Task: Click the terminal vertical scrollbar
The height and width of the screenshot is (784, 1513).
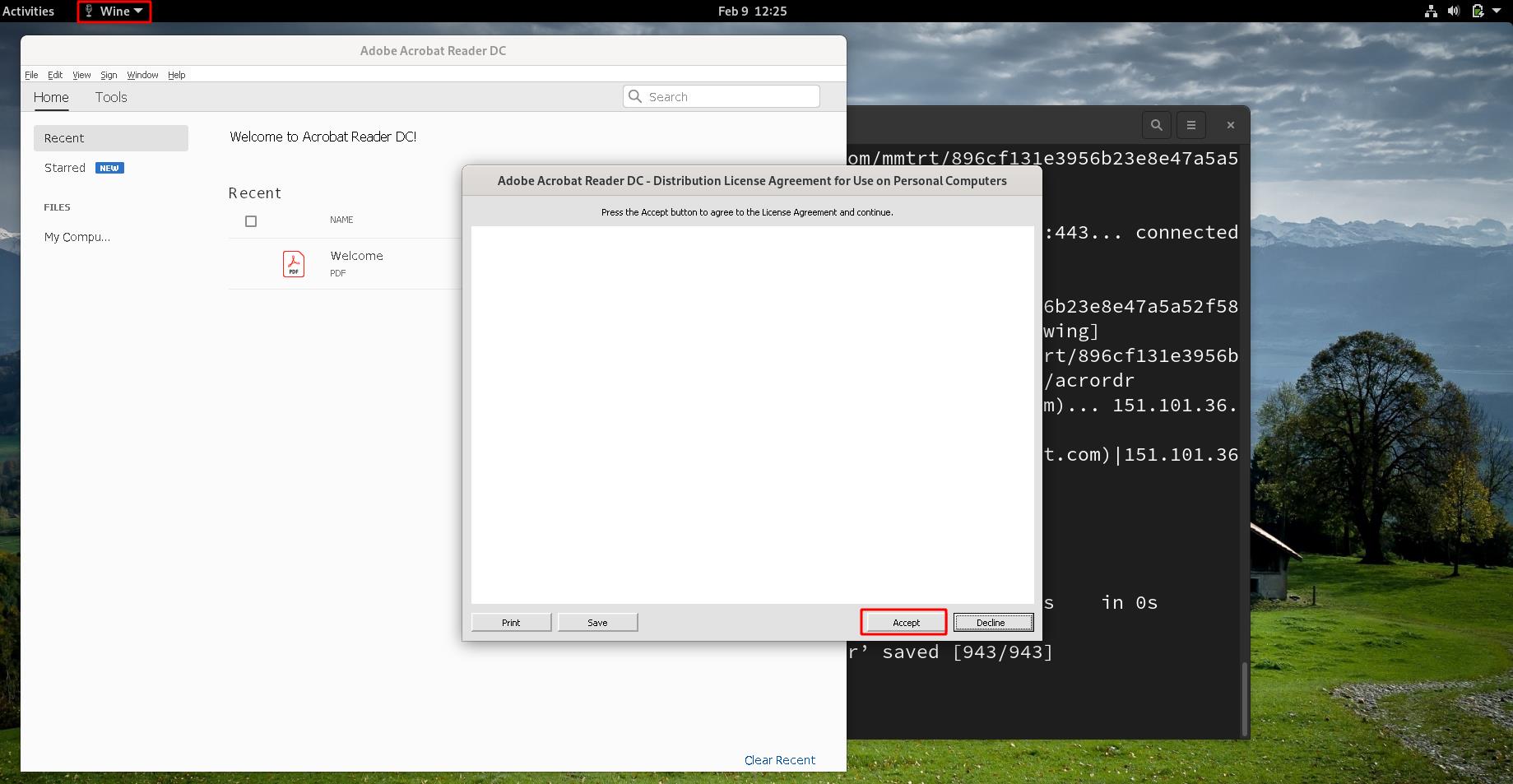Action: pos(1245,698)
